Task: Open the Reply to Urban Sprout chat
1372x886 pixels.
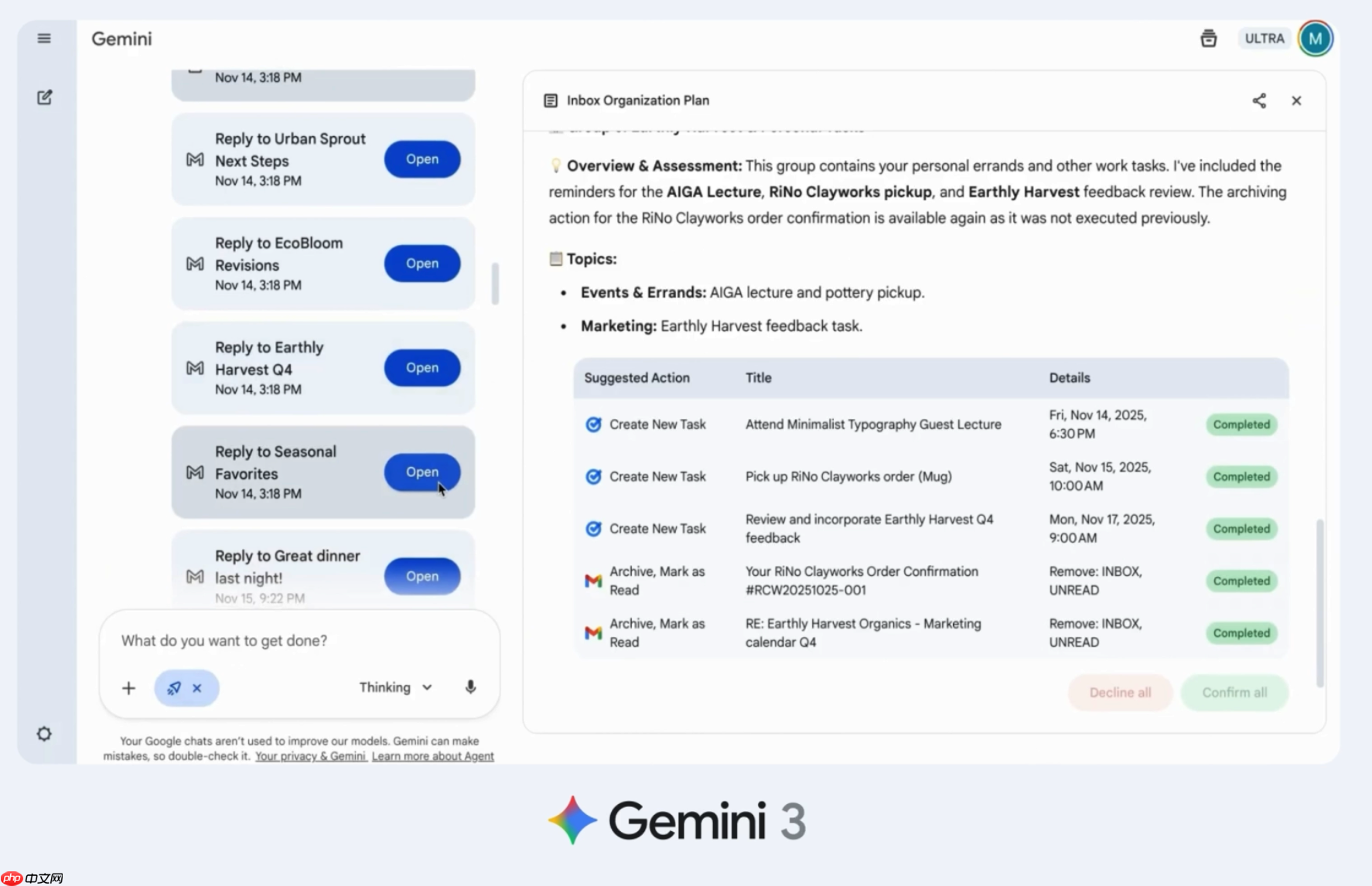Action: click(421, 159)
